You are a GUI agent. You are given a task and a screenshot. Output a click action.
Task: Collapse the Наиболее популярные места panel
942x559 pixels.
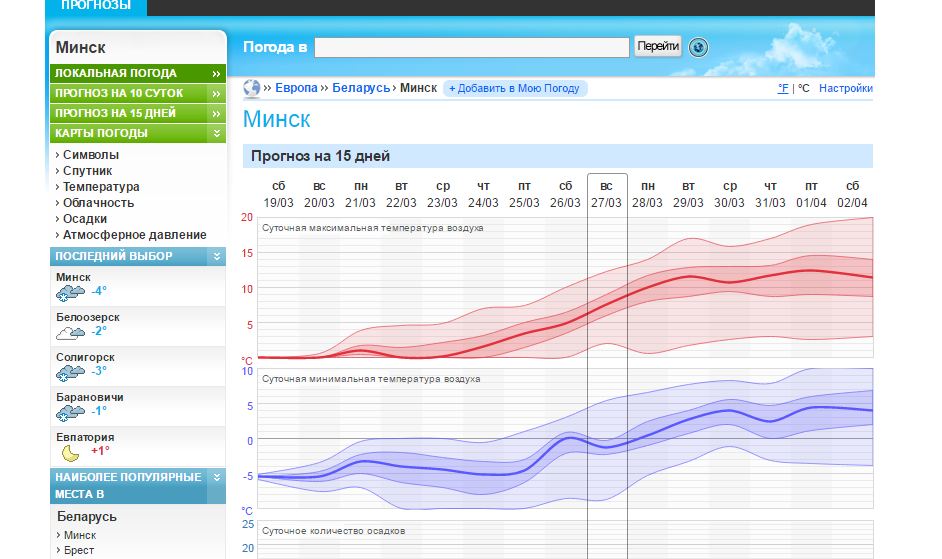pyautogui.click(x=217, y=478)
